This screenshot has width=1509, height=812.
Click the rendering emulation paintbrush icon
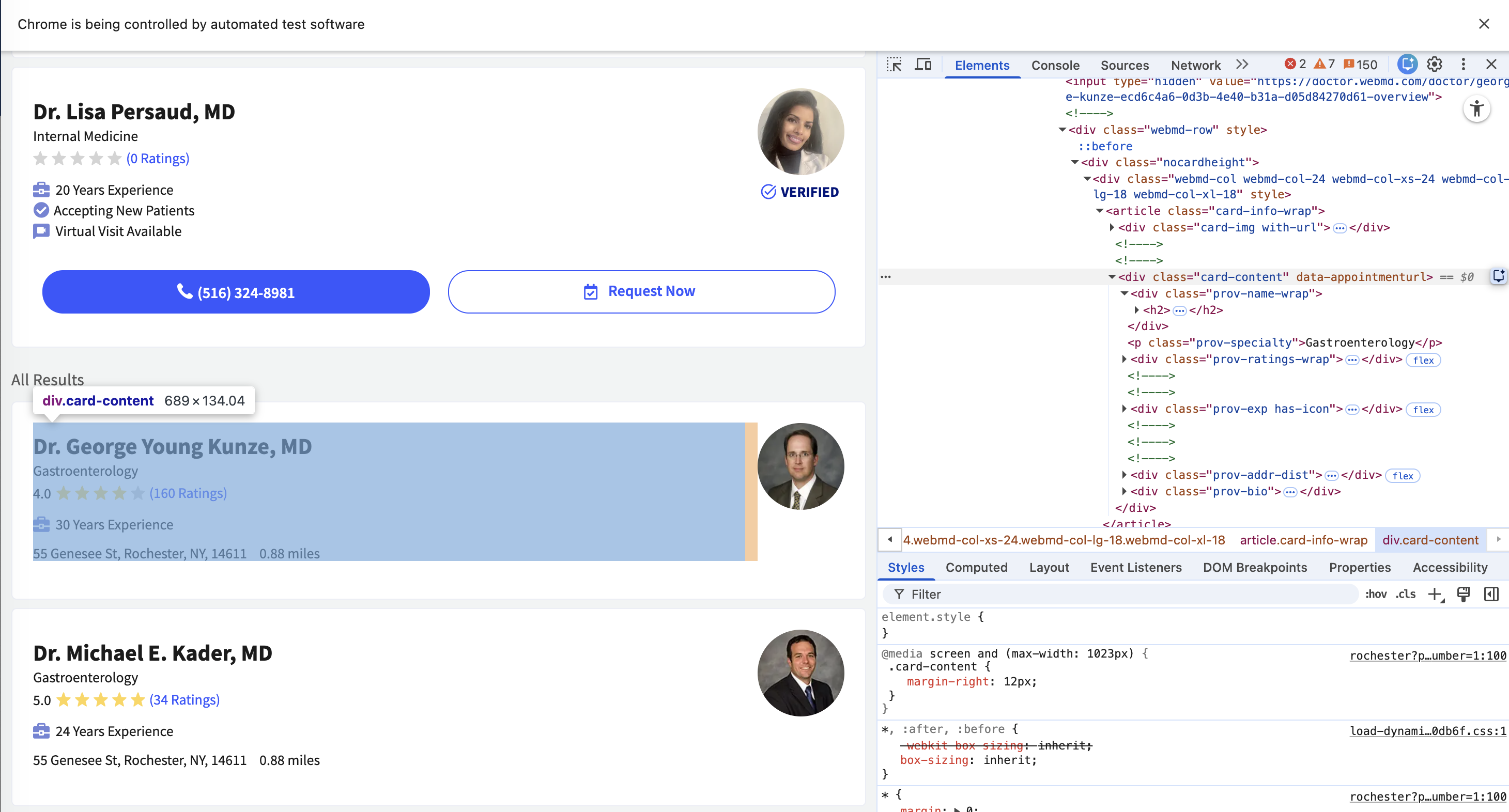click(x=1462, y=594)
